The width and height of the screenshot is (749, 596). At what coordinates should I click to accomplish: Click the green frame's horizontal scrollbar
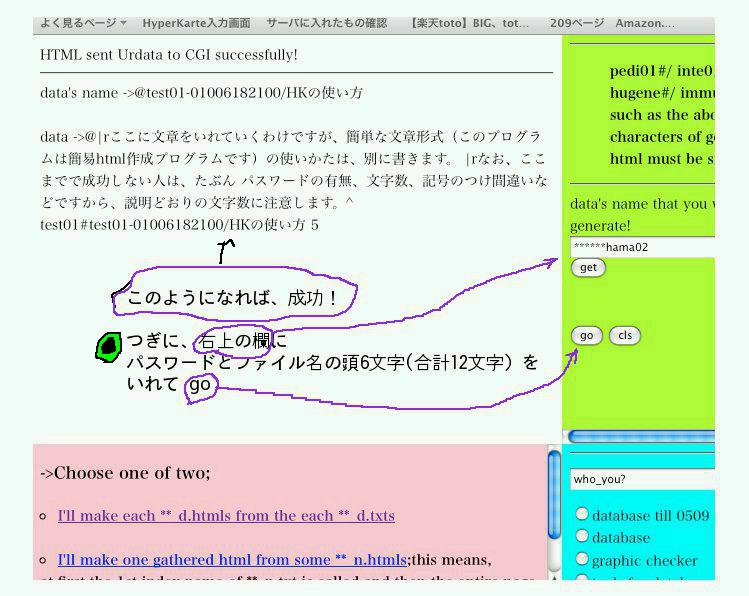(642, 436)
